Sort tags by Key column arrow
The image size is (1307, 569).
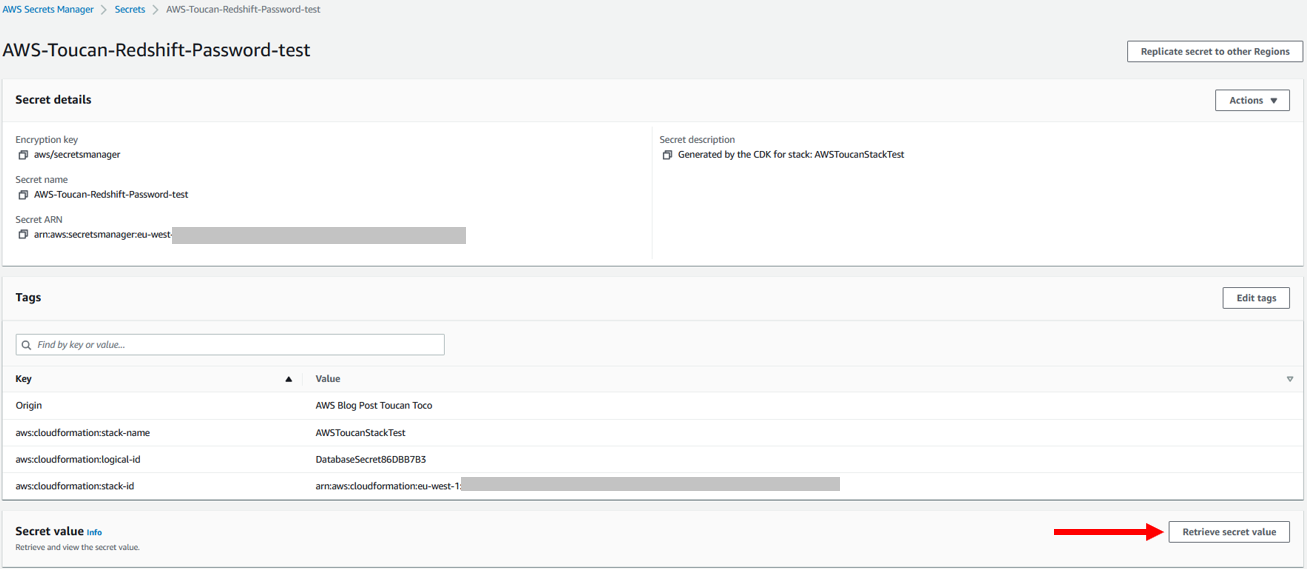289,380
